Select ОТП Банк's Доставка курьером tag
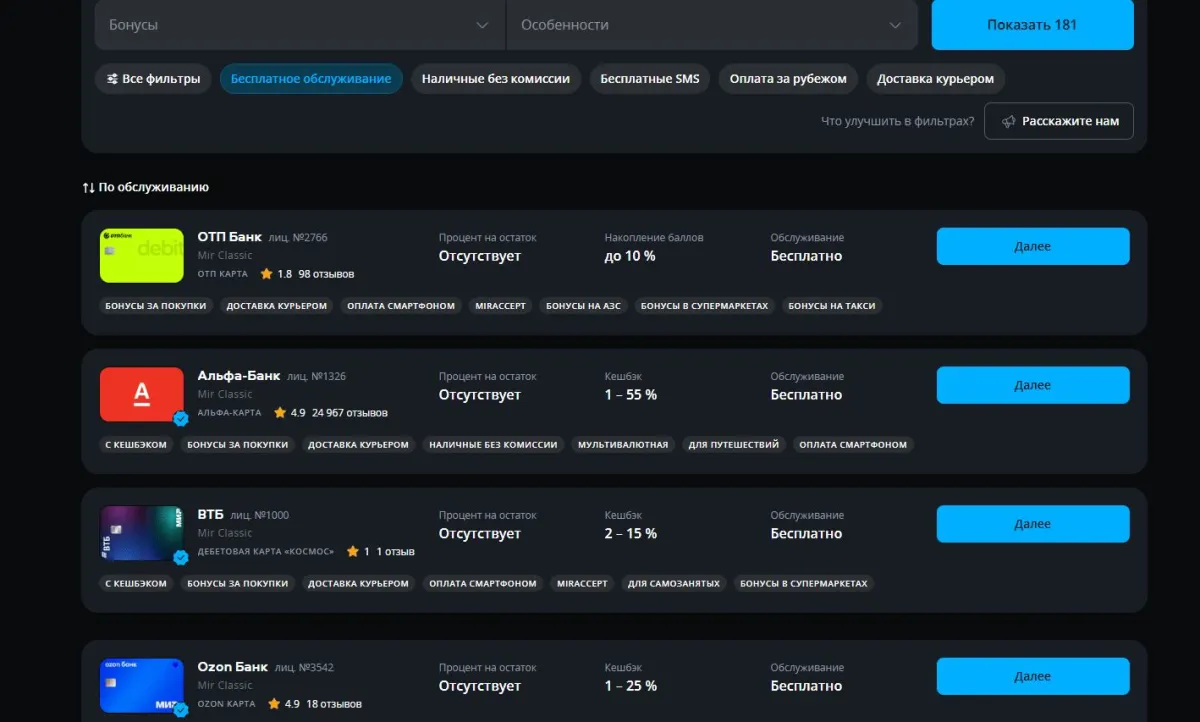 click(277, 306)
